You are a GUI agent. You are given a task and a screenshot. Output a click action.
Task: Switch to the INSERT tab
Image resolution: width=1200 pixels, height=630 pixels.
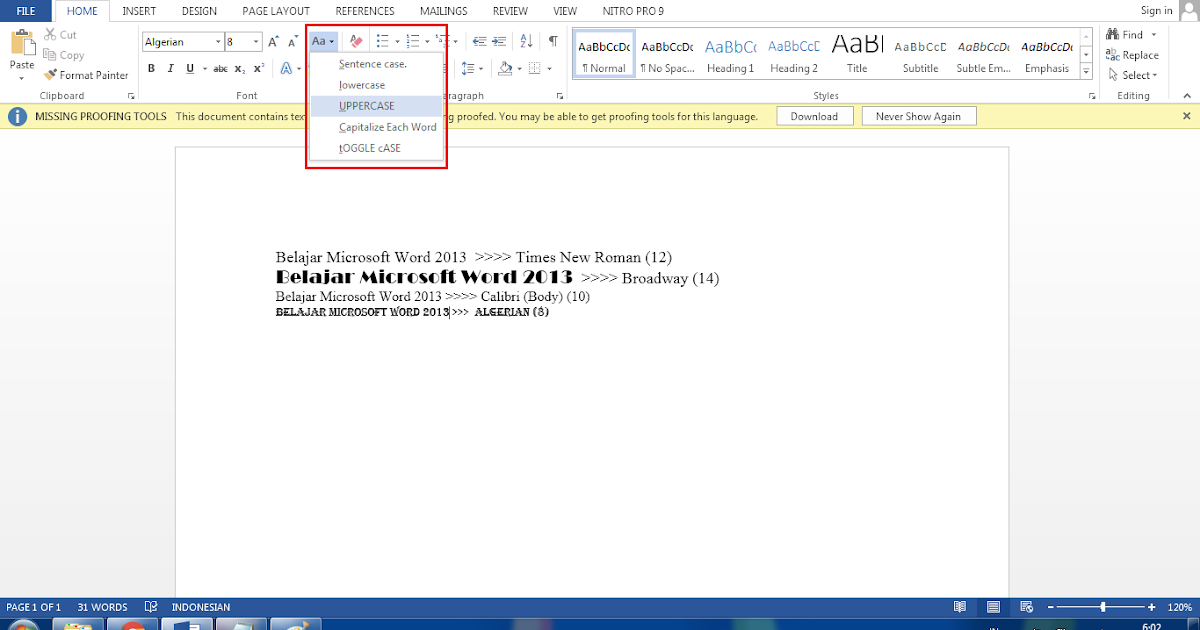(139, 11)
